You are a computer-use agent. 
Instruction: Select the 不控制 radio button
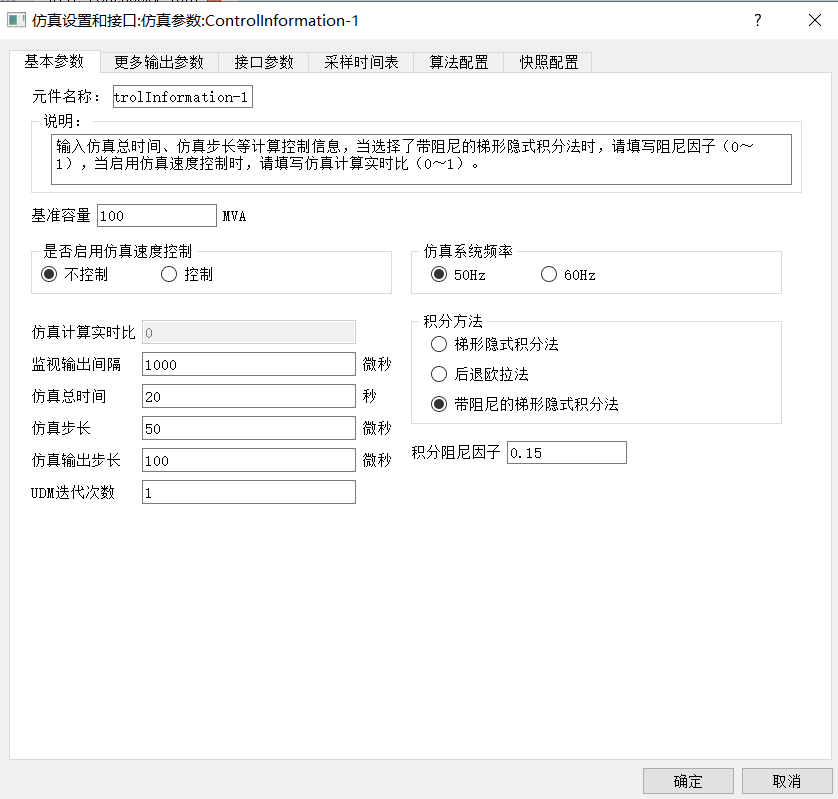[49, 274]
